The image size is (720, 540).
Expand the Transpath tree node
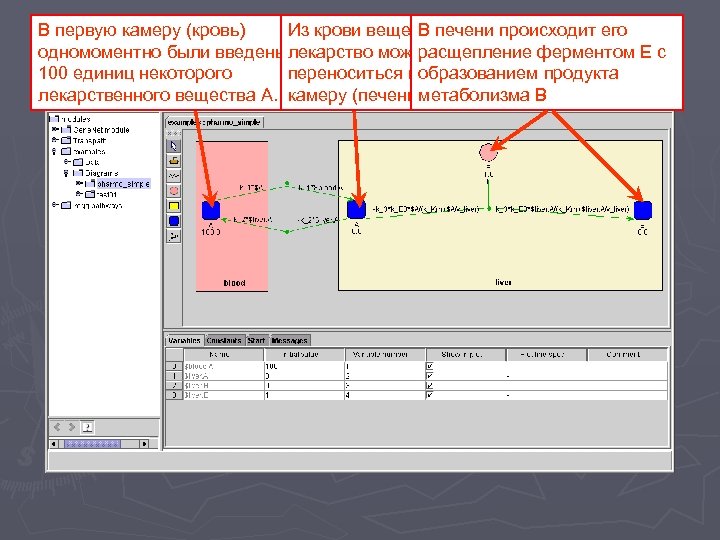tap(56, 140)
